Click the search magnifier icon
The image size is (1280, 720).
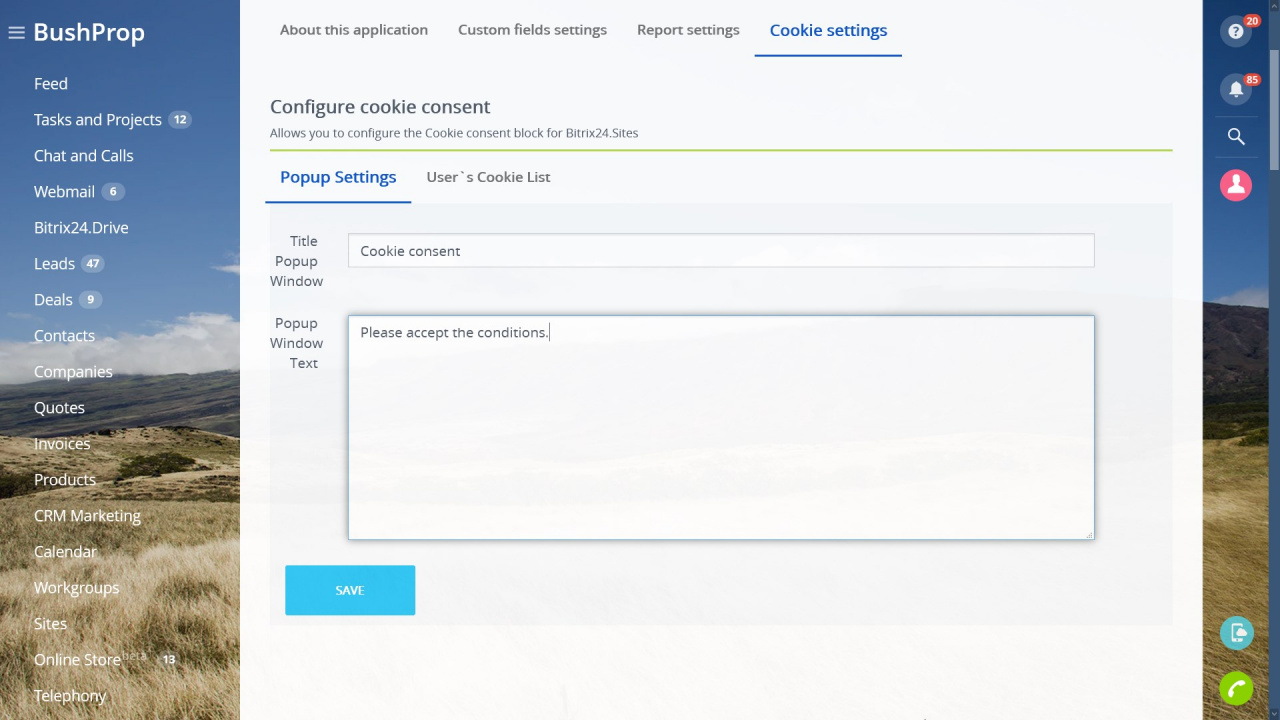[x=1236, y=137]
